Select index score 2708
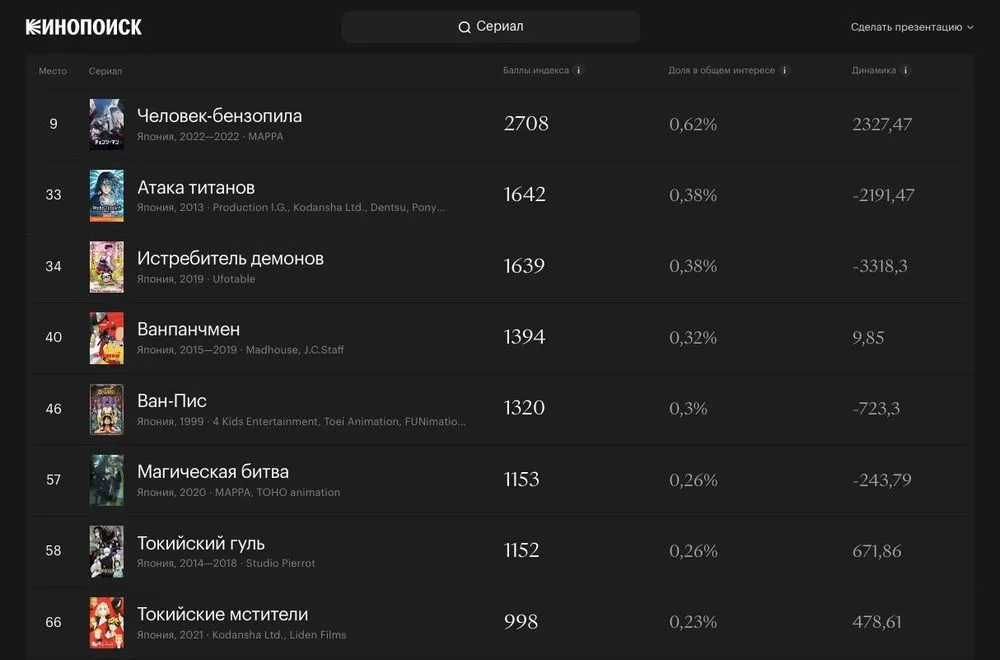 (x=526, y=124)
